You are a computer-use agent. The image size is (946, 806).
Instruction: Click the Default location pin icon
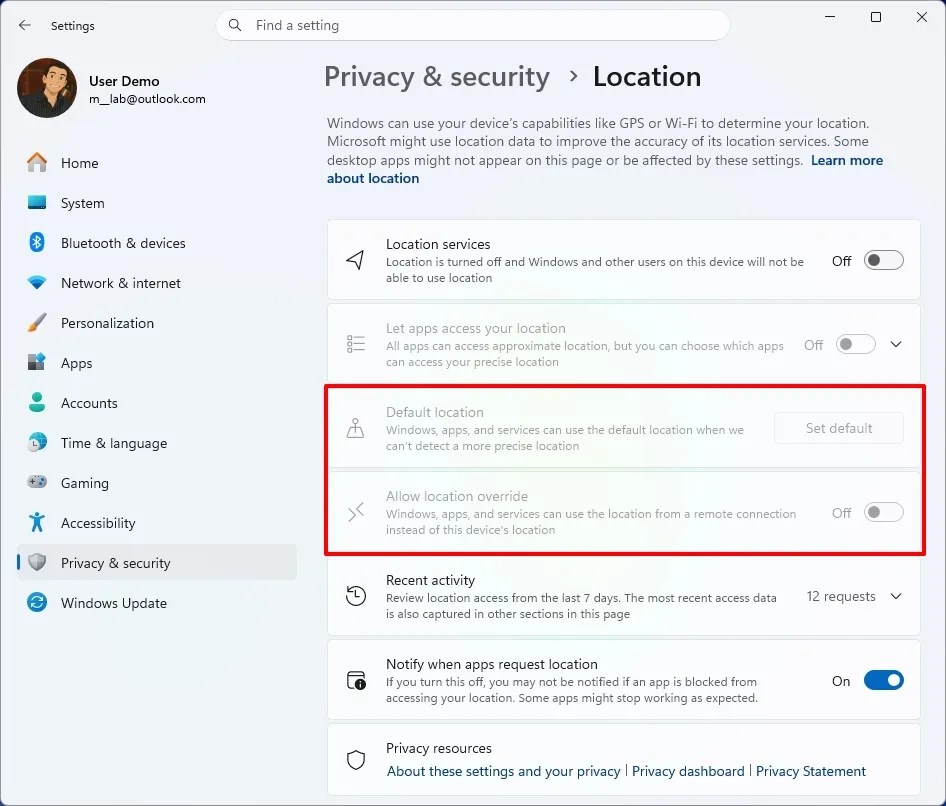tap(355, 428)
